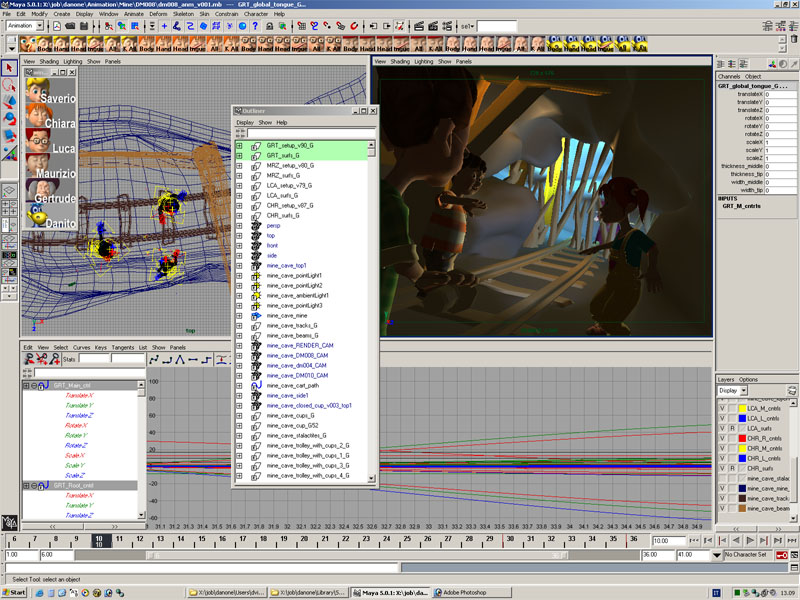Open the Lighting menu of the camera render viewport

[x=423, y=61]
